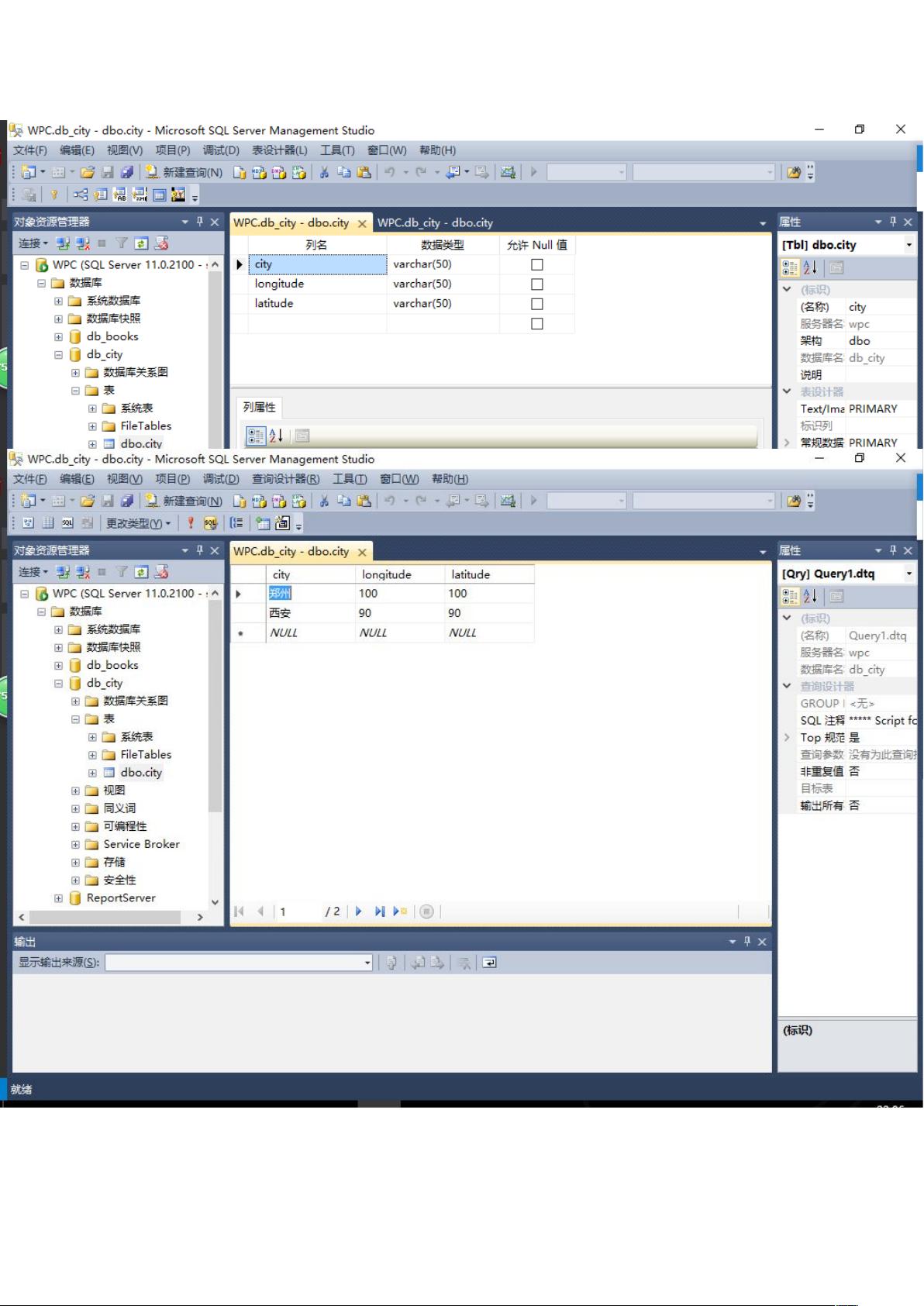This screenshot has width=924, height=1306.
Task: Move to next record in the results navigator
Action: tap(358, 911)
